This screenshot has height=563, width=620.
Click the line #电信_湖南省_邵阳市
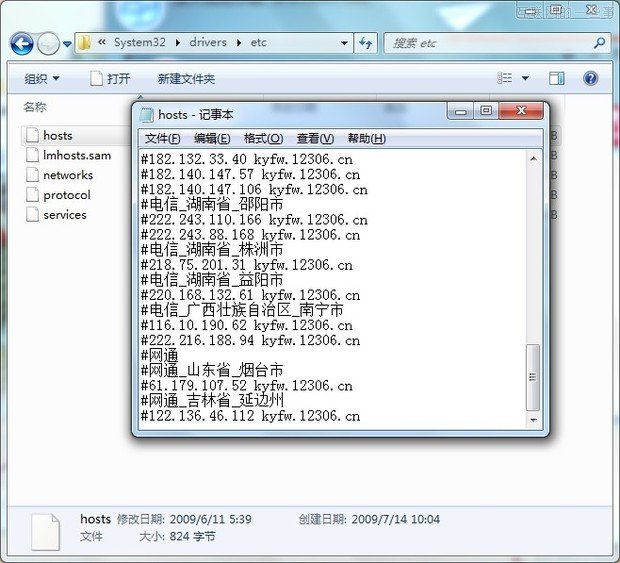click(212, 204)
